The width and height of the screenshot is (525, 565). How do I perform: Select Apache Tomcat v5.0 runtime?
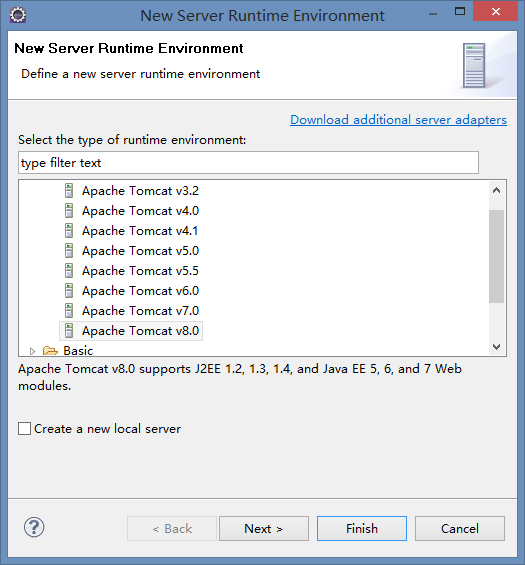pyautogui.click(x=141, y=251)
